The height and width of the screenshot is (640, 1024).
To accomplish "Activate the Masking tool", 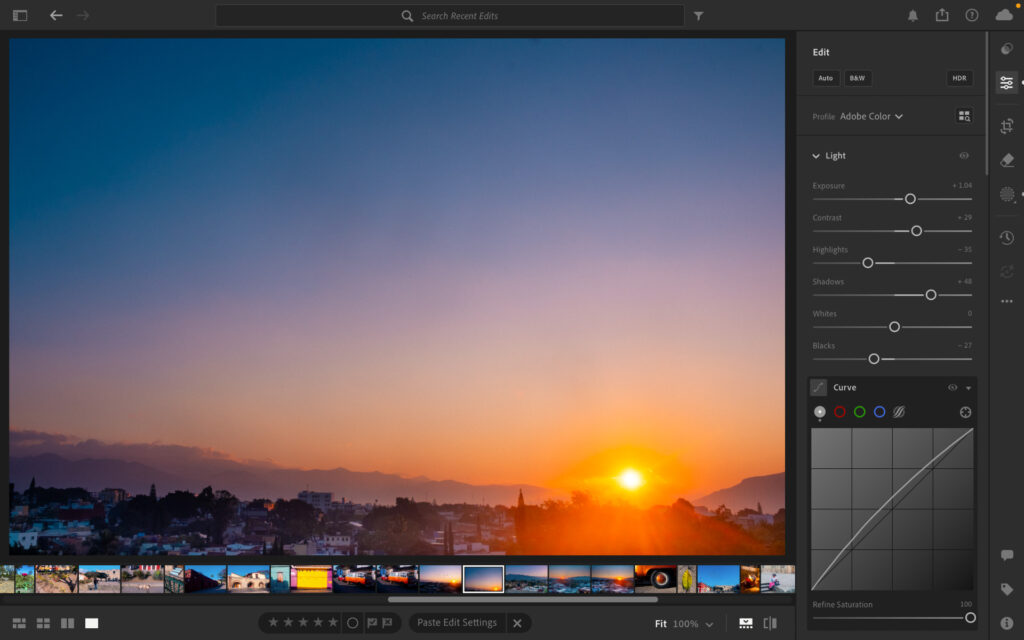I will pos(1006,194).
